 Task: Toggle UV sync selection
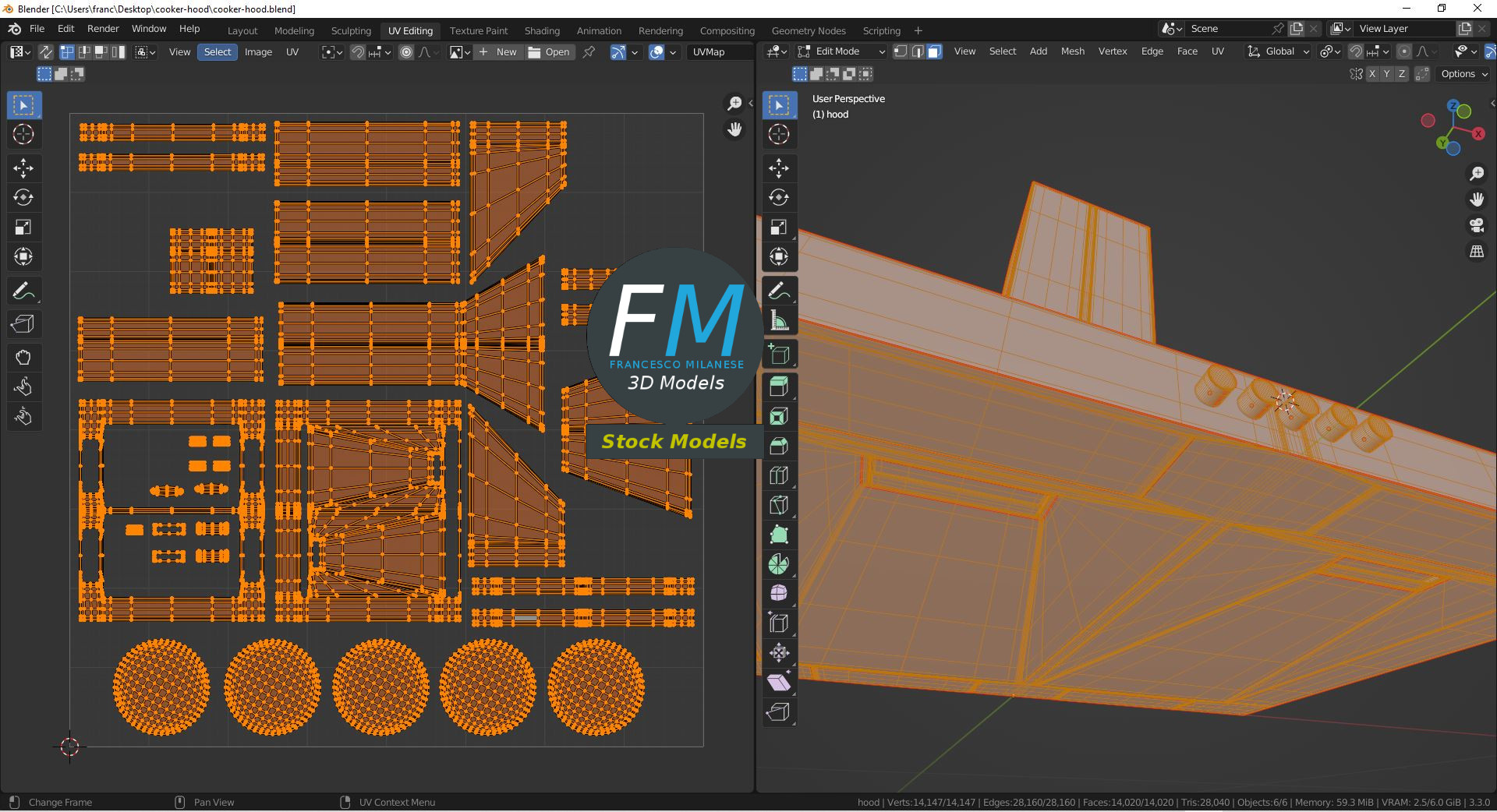46,52
